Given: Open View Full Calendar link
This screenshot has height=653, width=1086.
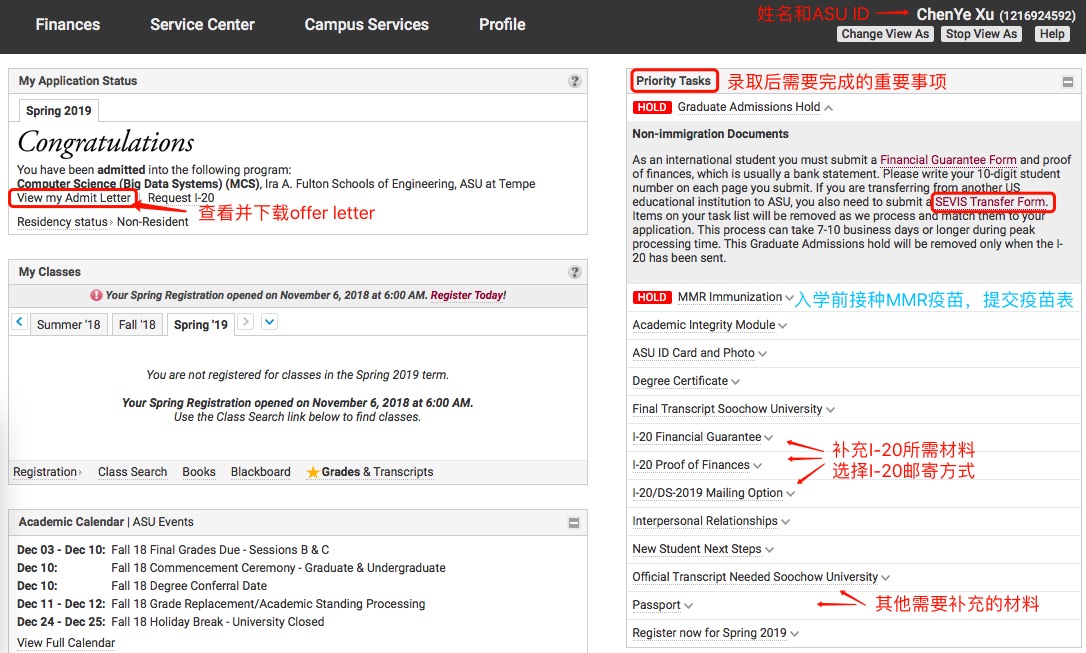Looking at the screenshot, I should [66, 643].
